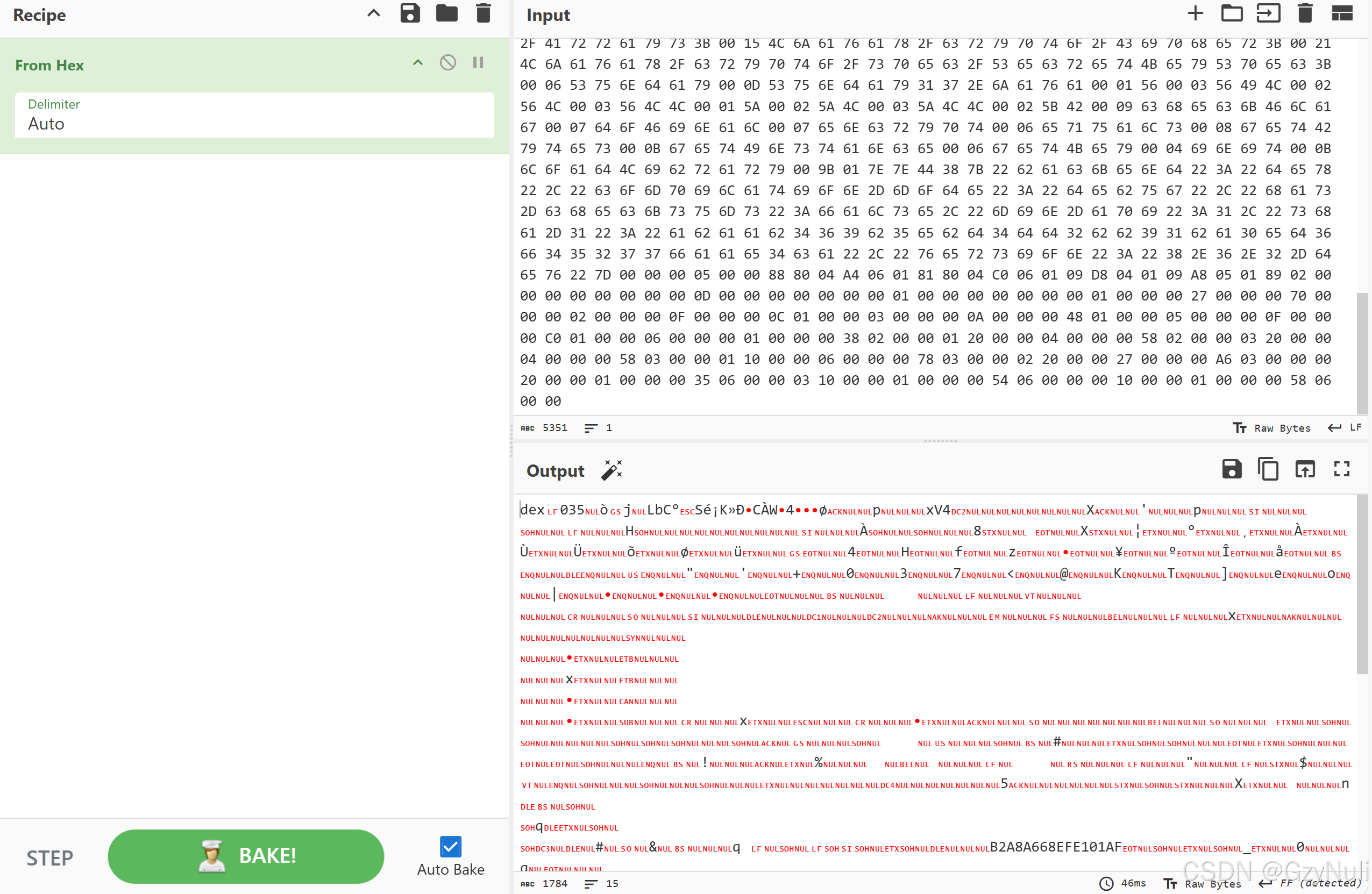1372x894 pixels.
Task: Open a file as input
Action: coord(1268,13)
